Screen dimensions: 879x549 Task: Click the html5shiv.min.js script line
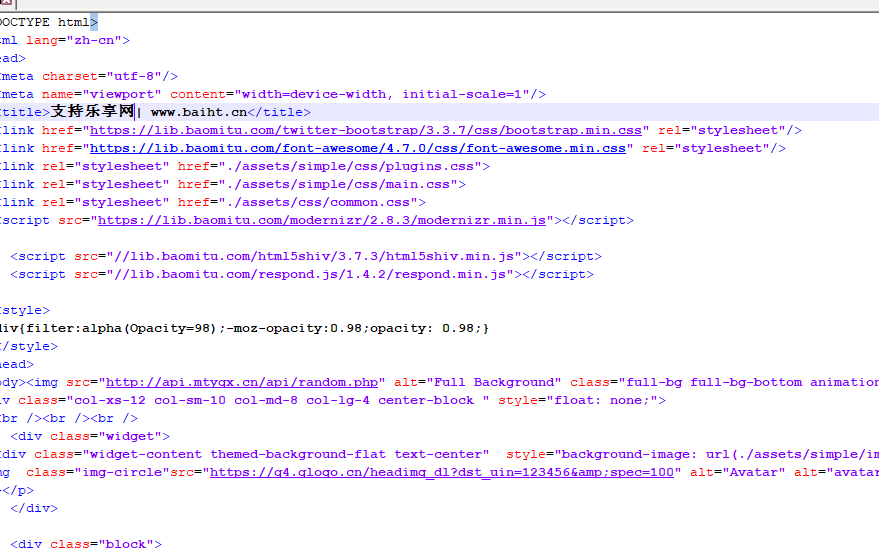pyautogui.click(x=306, y=256)
